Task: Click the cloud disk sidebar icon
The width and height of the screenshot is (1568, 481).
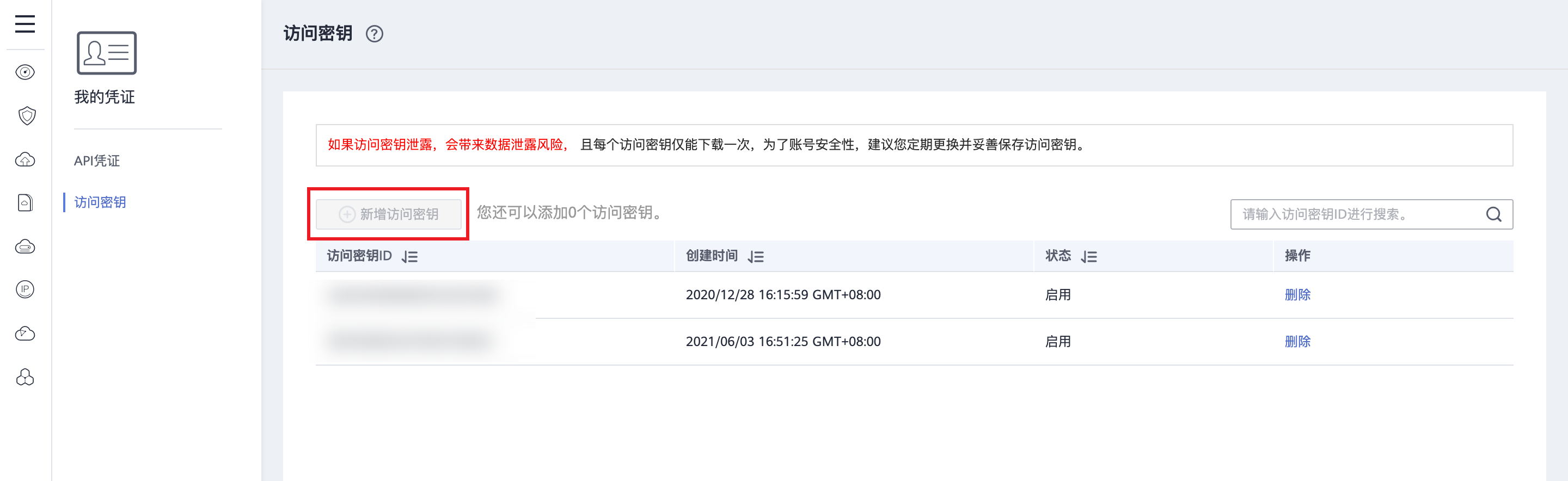Action: pyautogui.click(x=25, y=246)
